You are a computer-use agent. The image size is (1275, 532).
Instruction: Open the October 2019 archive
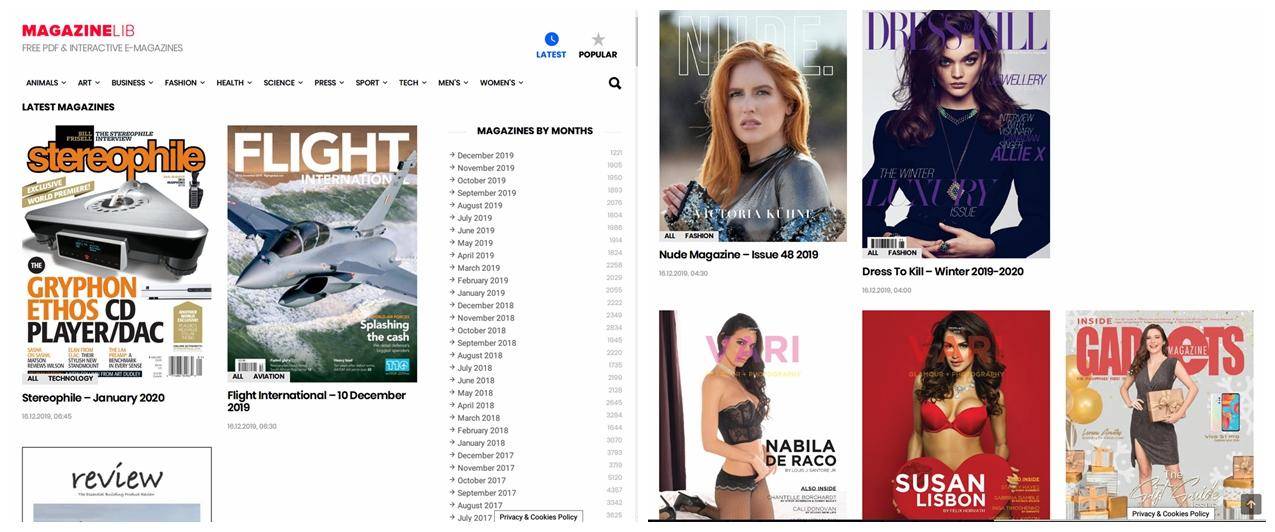point(481,181)
